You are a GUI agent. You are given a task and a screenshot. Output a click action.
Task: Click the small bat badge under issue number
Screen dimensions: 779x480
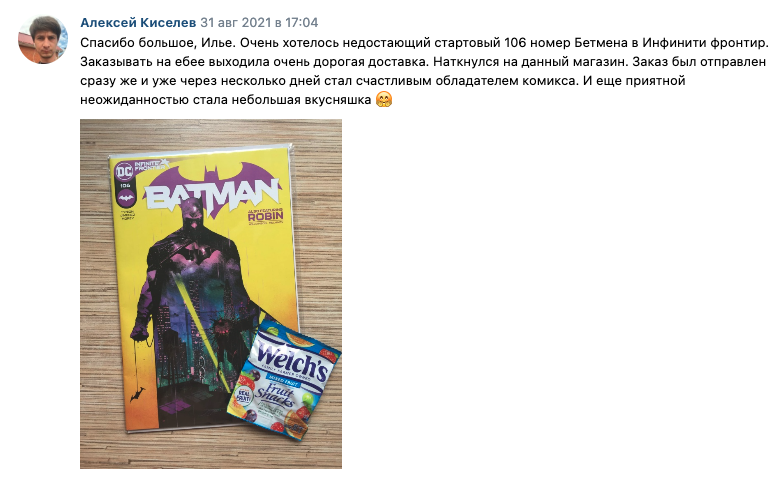pyautogui.click(x=126, y=199)
